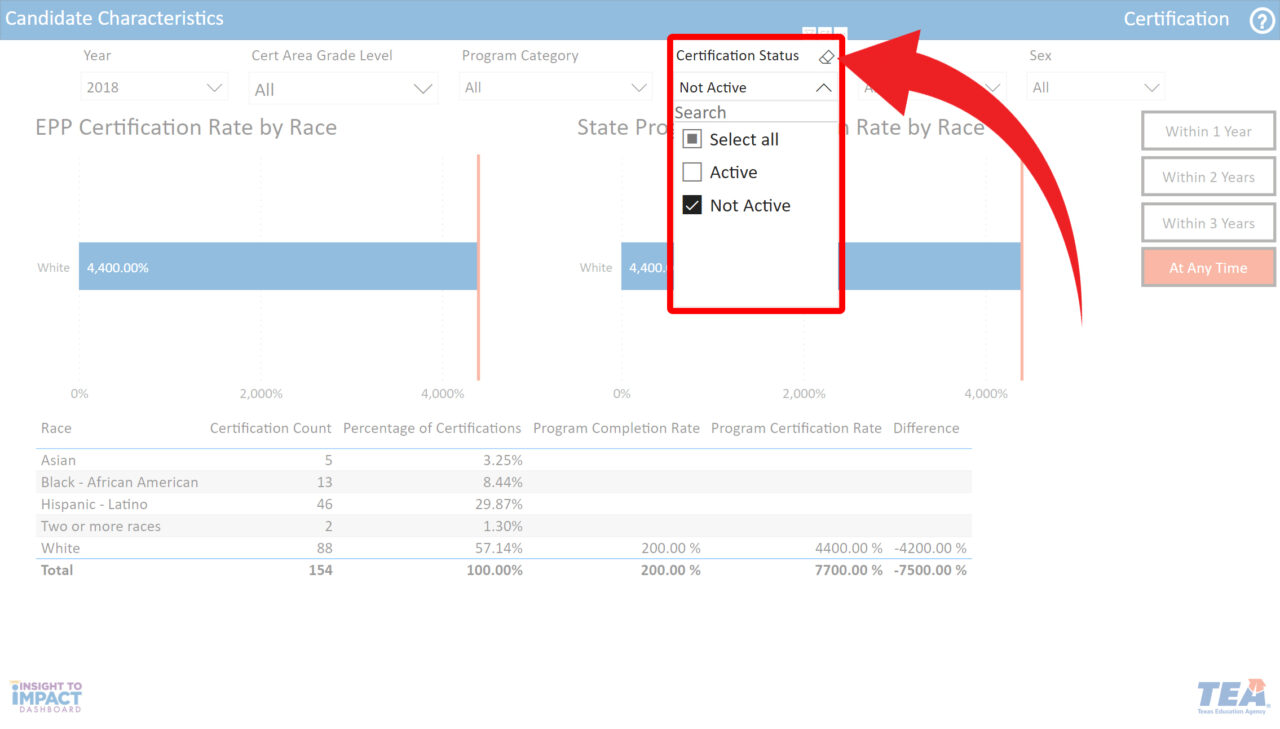1280x729 pixels.
Task: Select the Within 2 Years button
Action: 1208,178
